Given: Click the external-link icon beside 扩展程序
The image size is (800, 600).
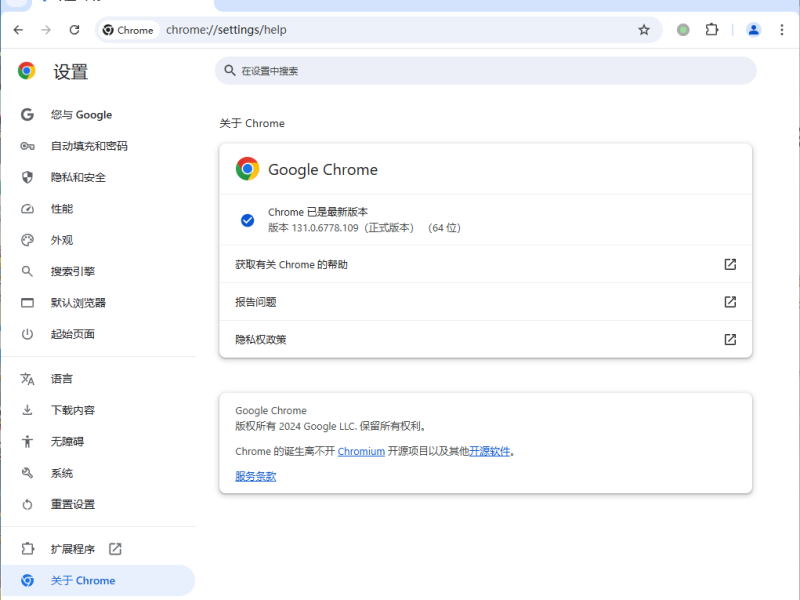Looking at the screenshot, I should pos(115,549).
